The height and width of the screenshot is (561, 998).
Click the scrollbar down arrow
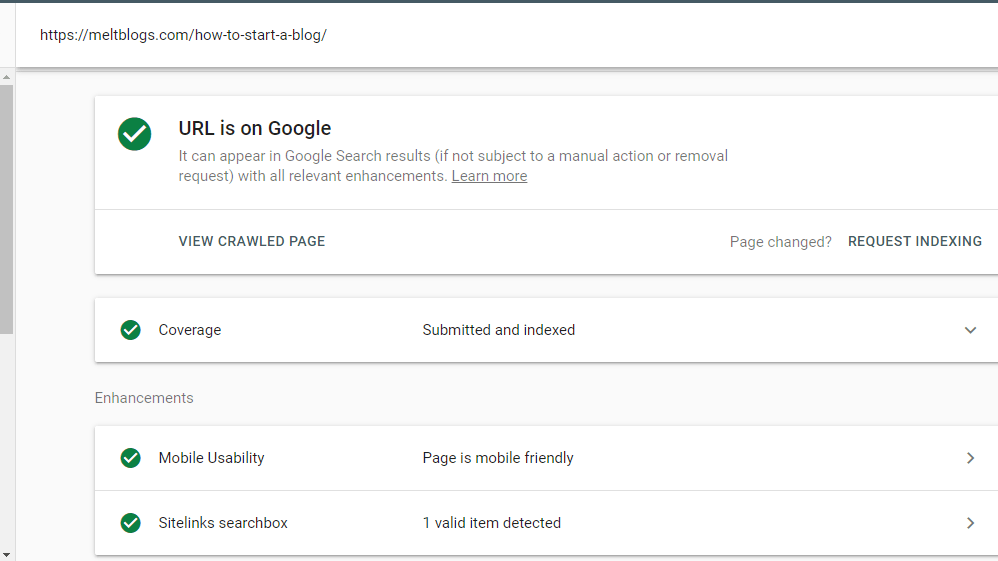[6, 555]
